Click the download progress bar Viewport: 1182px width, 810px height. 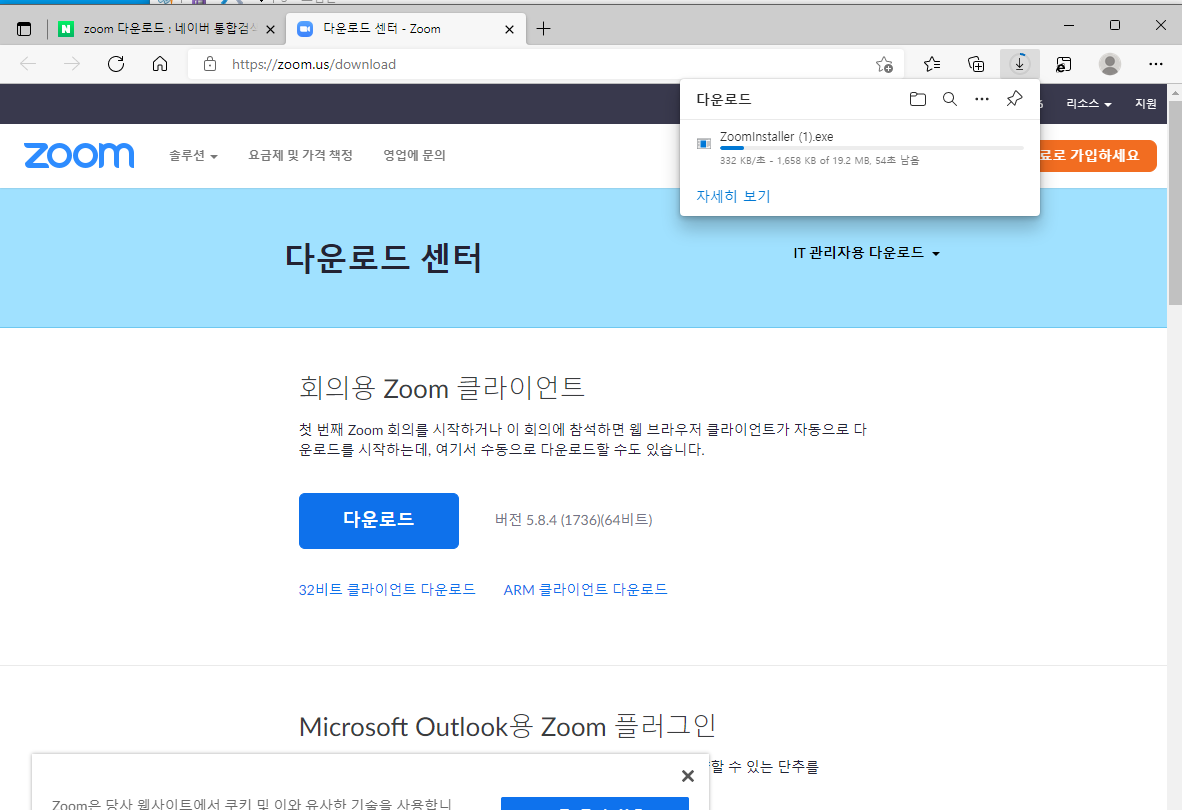point(871,148)
